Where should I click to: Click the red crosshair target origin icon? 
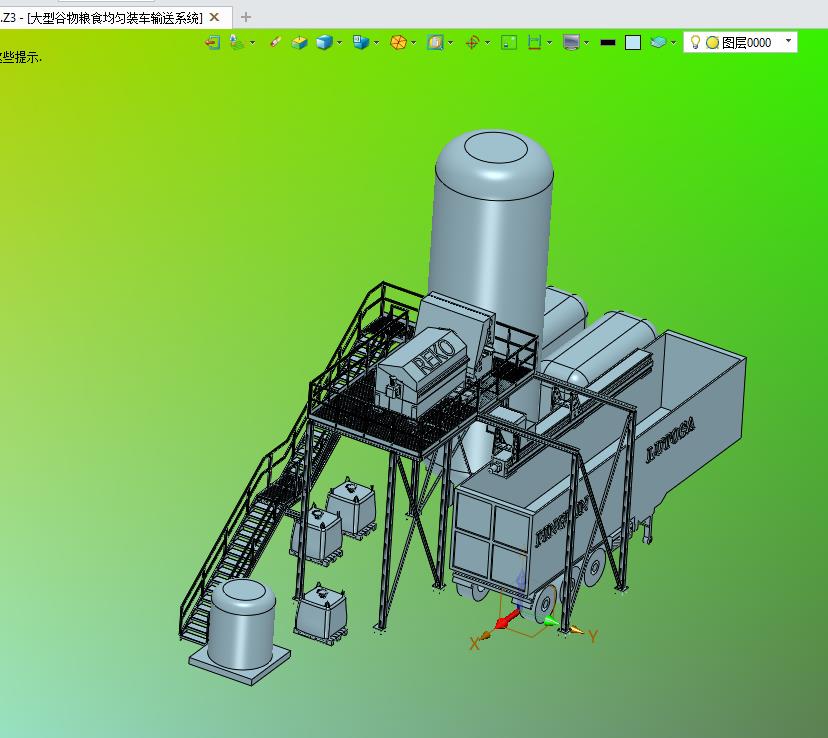(472, 42)
